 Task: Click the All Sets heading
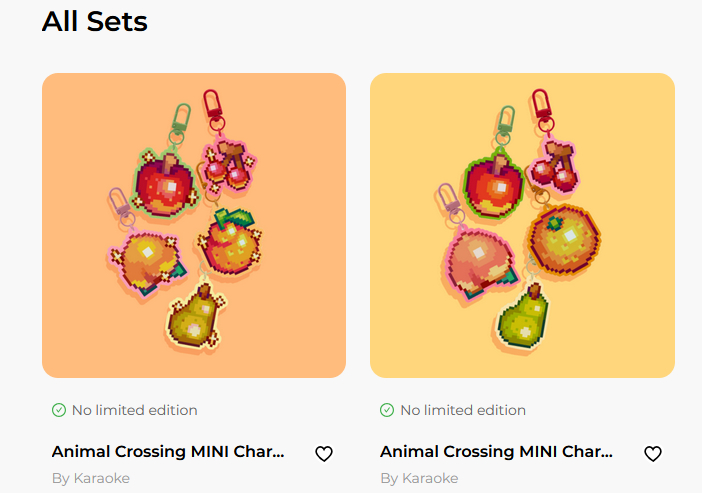click(95, 21)
